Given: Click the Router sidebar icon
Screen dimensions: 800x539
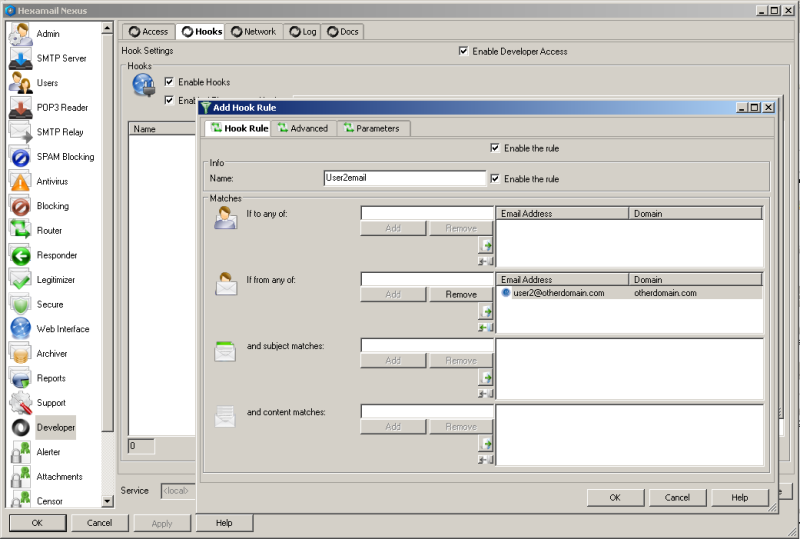Looking at the screenshot, I should click(x=21, y=231).
